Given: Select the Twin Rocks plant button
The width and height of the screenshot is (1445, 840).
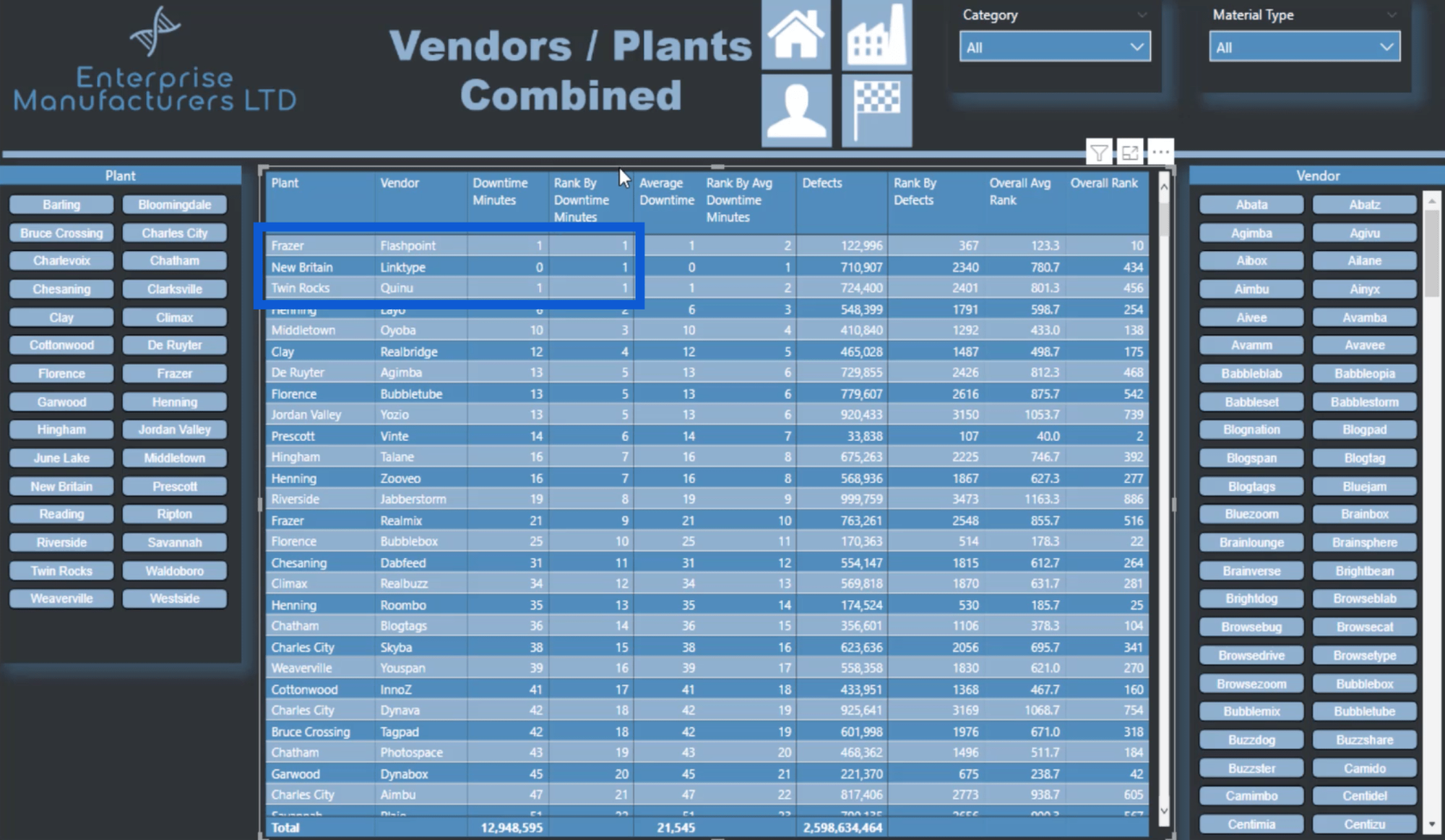Looking at the screenshot, I should [x=61, y=571].
